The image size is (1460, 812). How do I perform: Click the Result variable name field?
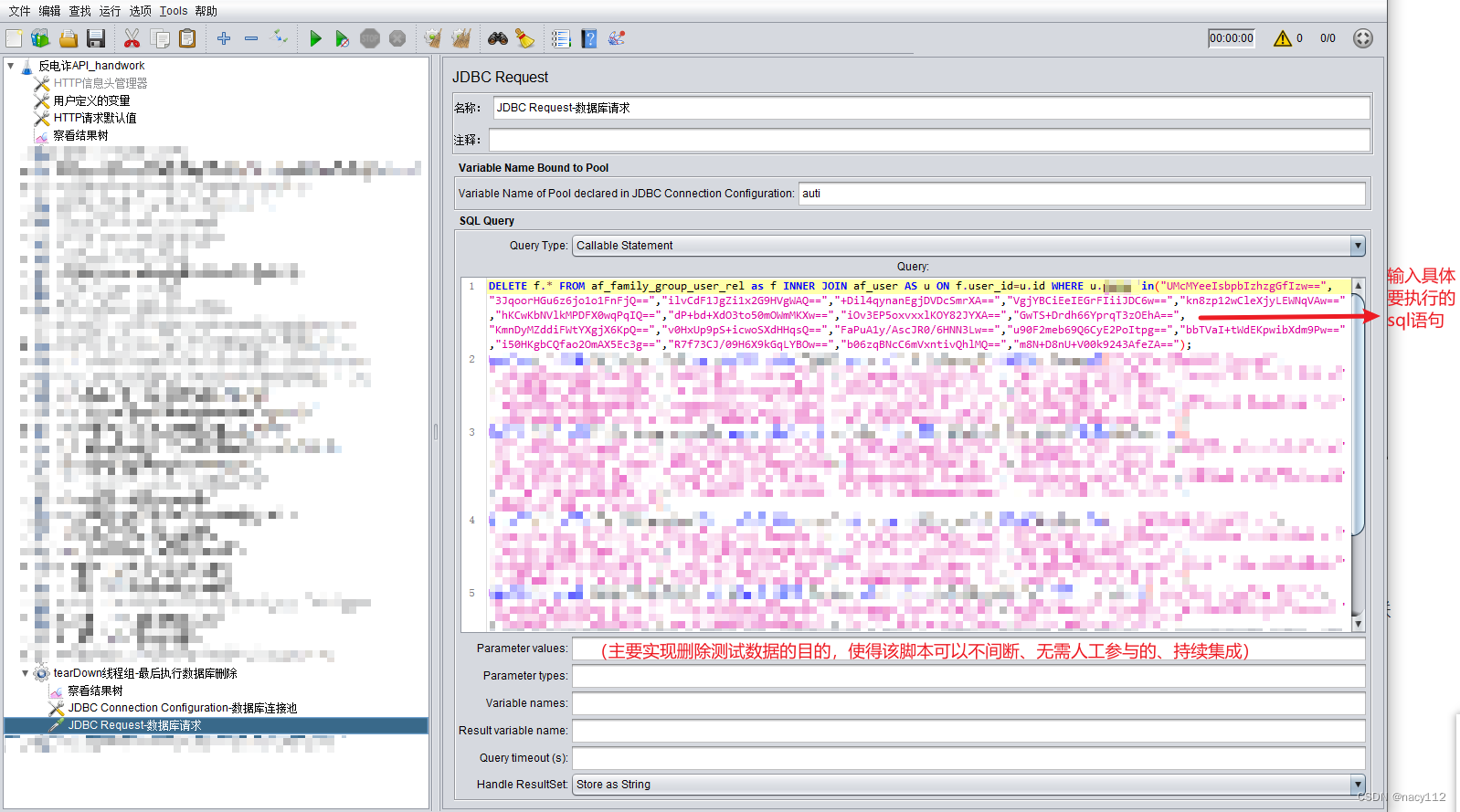point(968,731)
